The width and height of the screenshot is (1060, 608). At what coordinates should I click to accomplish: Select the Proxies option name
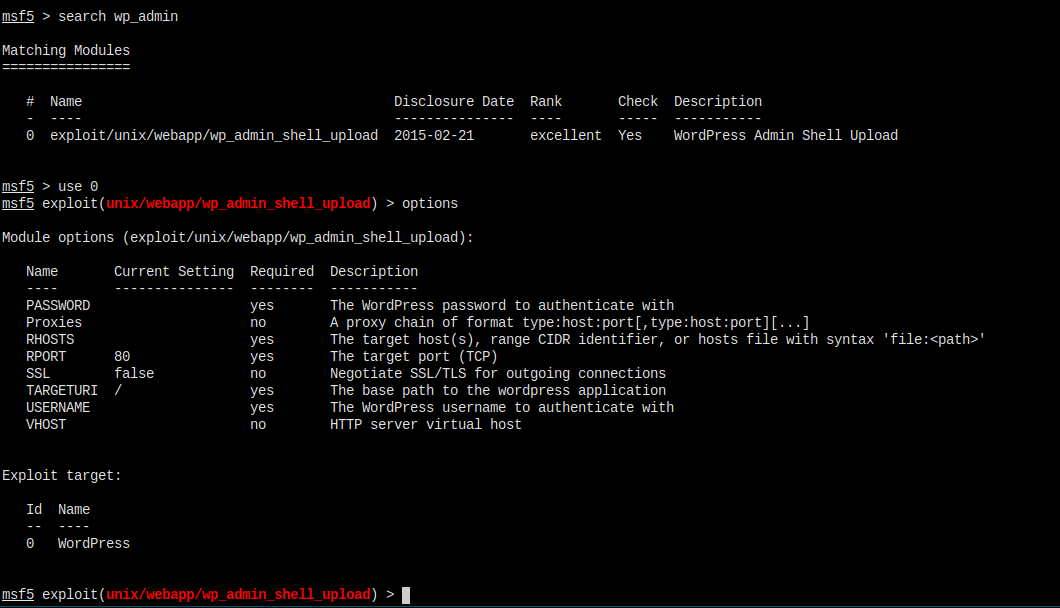click(54, 323)
